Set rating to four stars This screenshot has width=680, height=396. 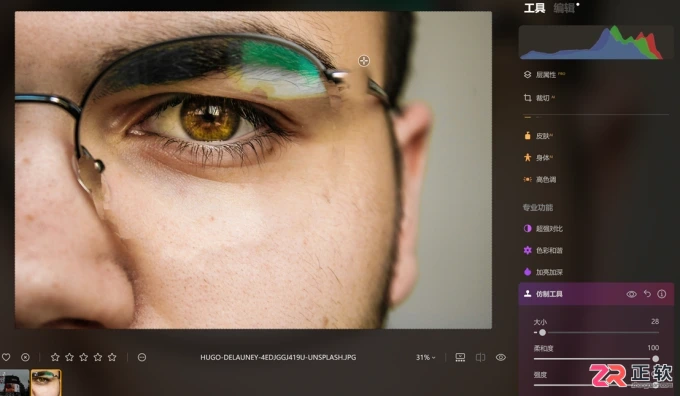point(98,357)
